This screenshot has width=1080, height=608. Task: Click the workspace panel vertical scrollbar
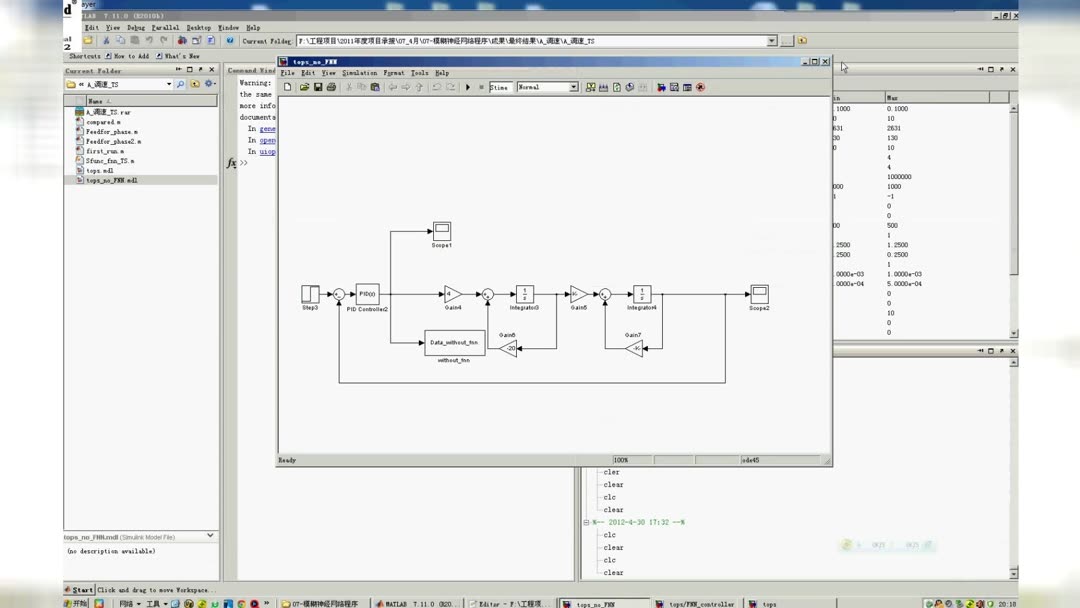pos(1013,220)
